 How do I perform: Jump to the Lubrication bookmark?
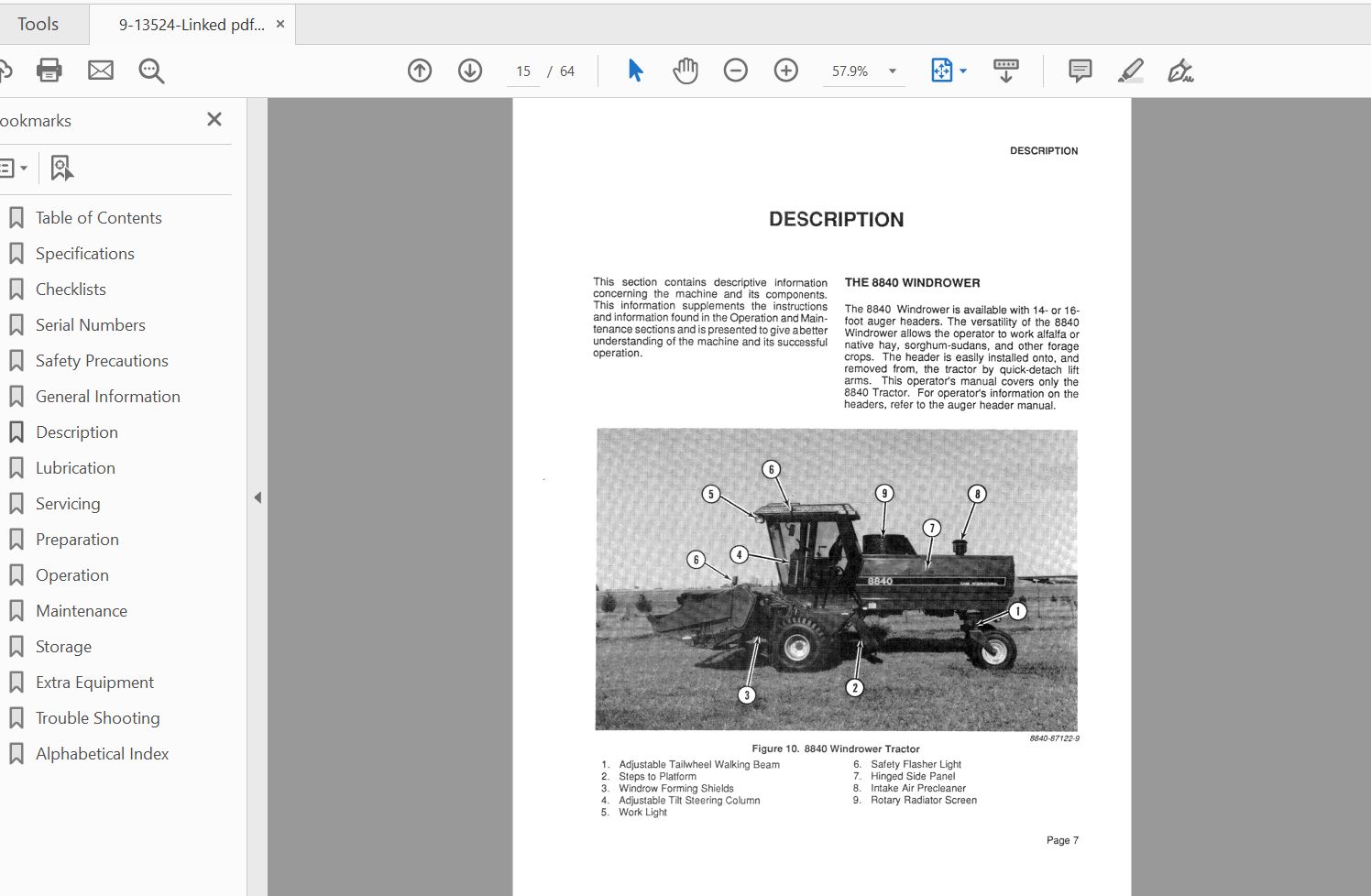tap(75, 468)
